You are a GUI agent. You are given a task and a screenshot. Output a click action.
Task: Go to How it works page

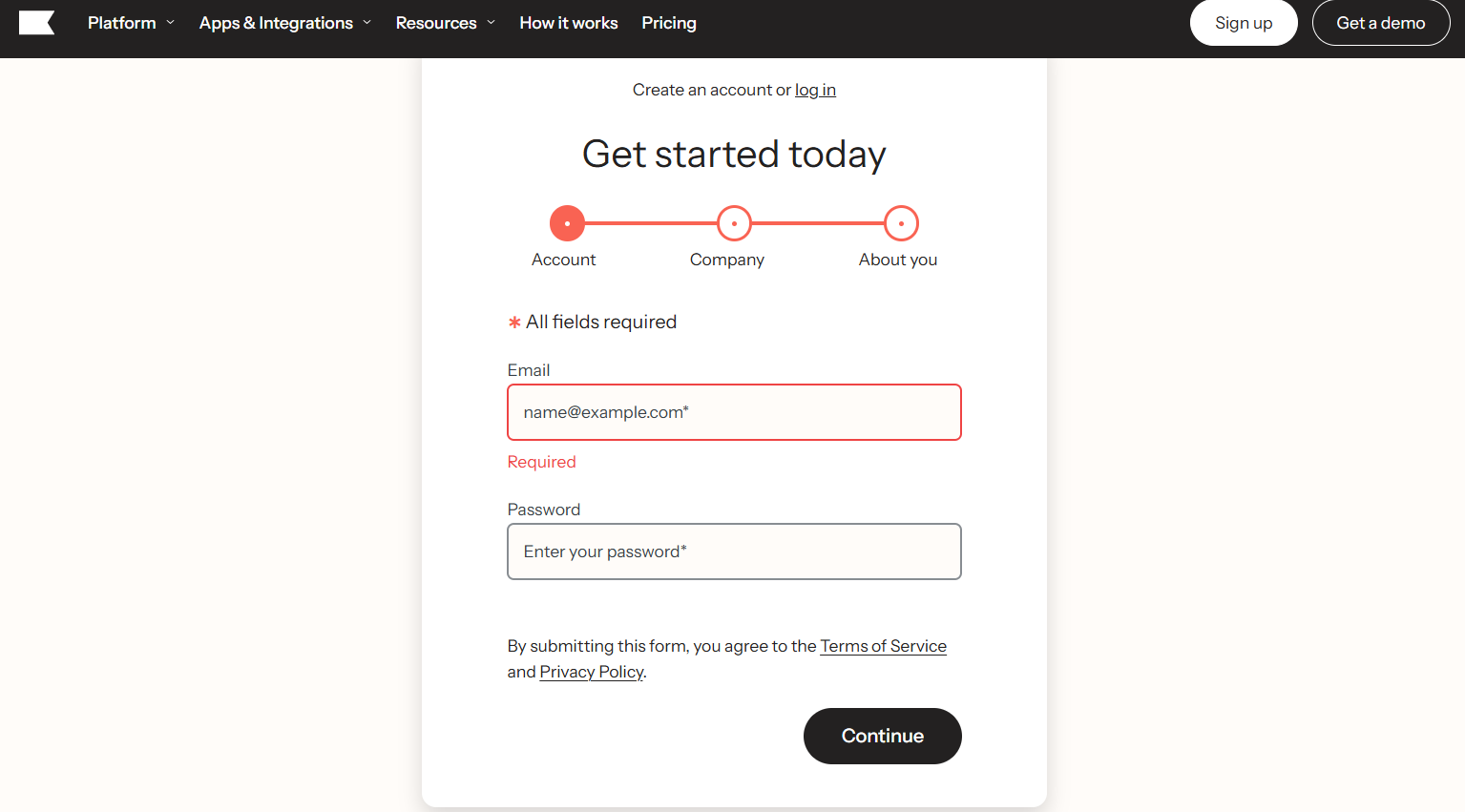[568, 23]
